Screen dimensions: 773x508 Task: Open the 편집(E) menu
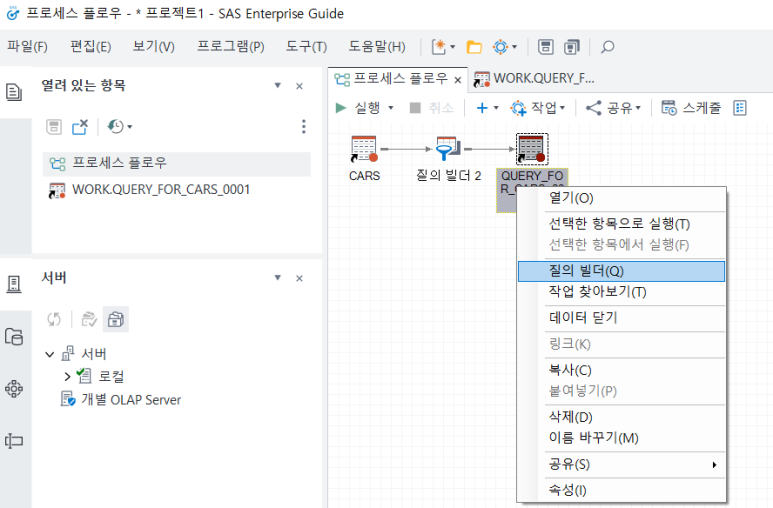(x=91, y=47)
